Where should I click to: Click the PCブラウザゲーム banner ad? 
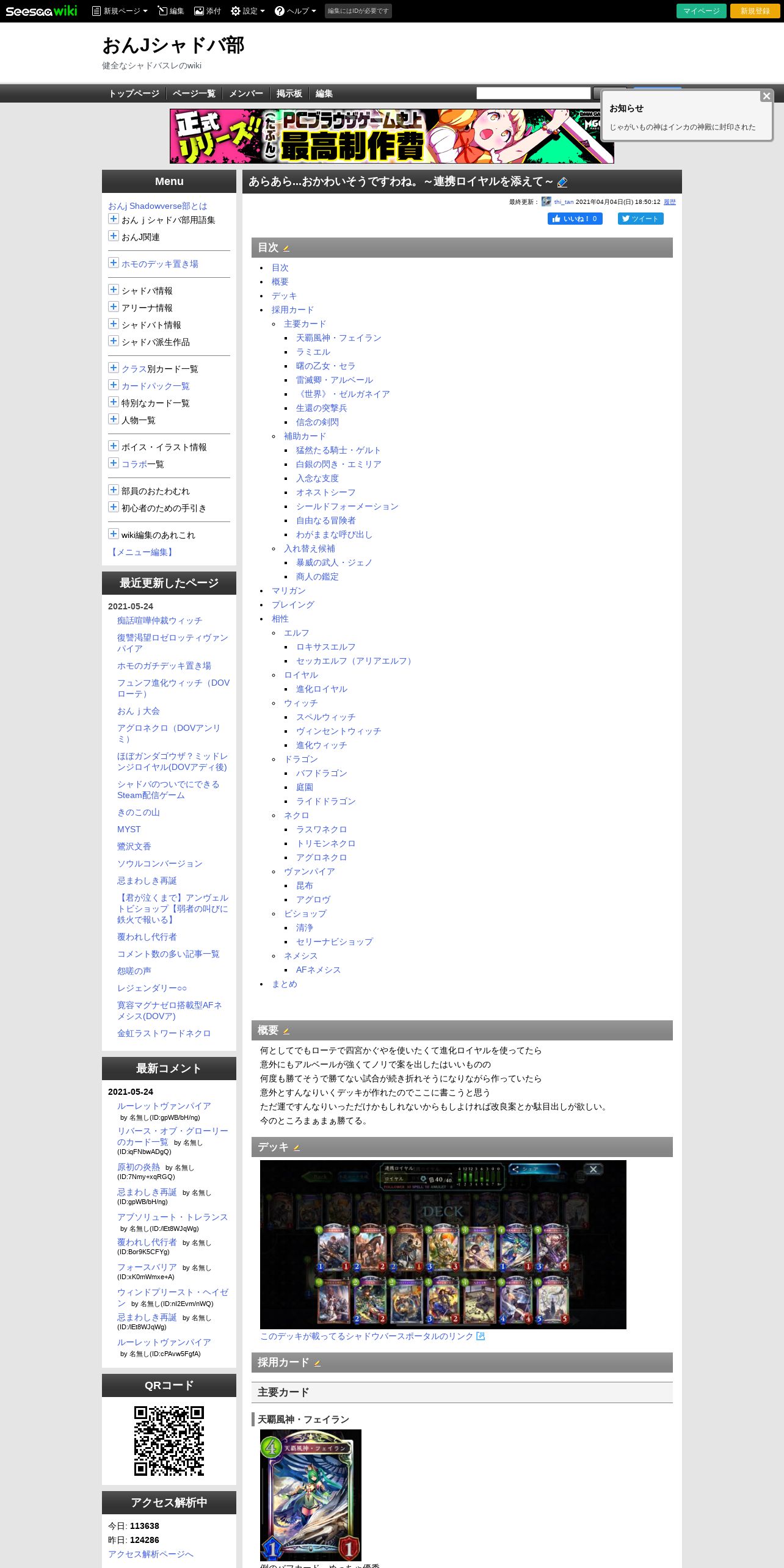391,136
